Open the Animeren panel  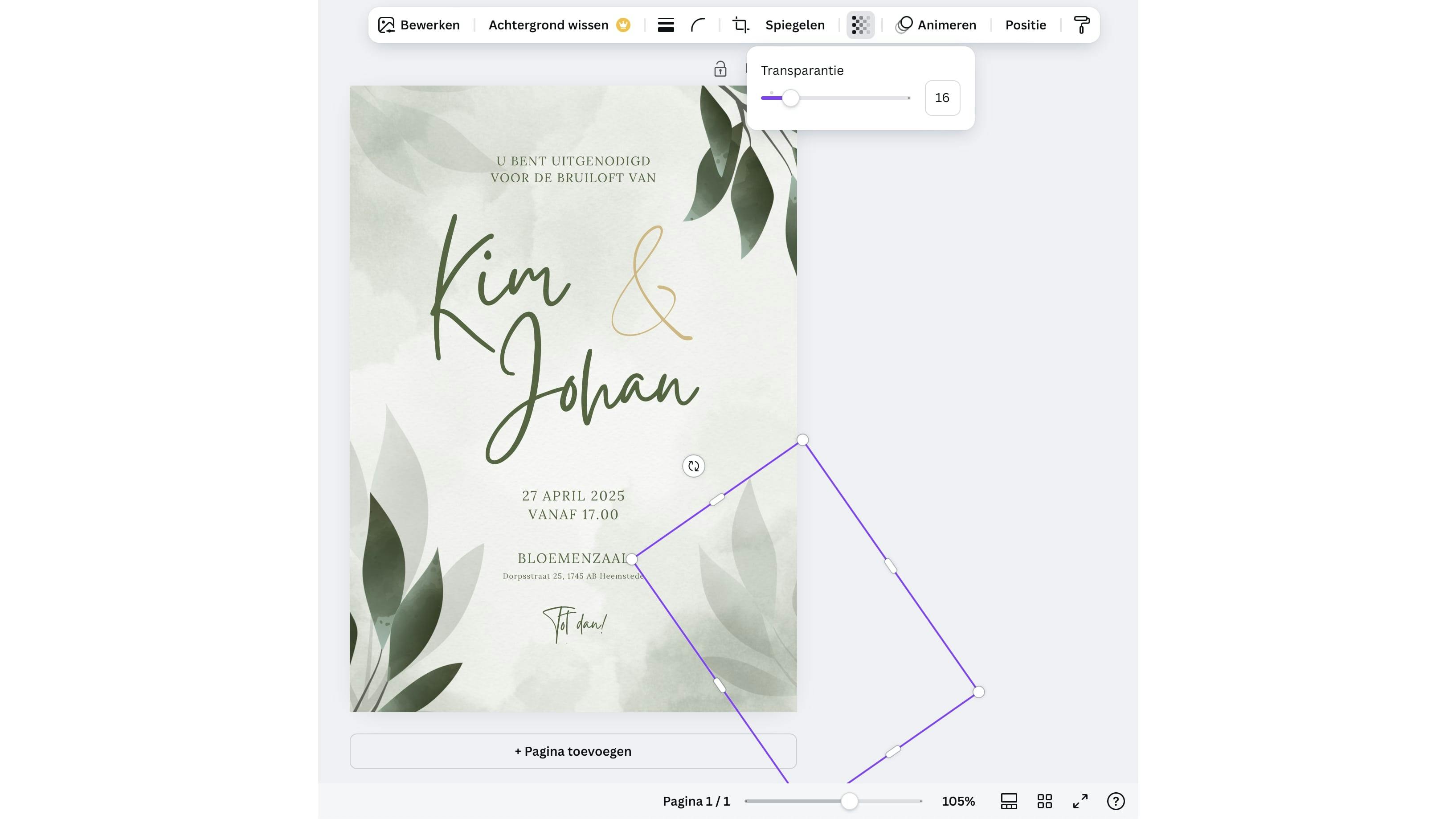tap(936, 25)
